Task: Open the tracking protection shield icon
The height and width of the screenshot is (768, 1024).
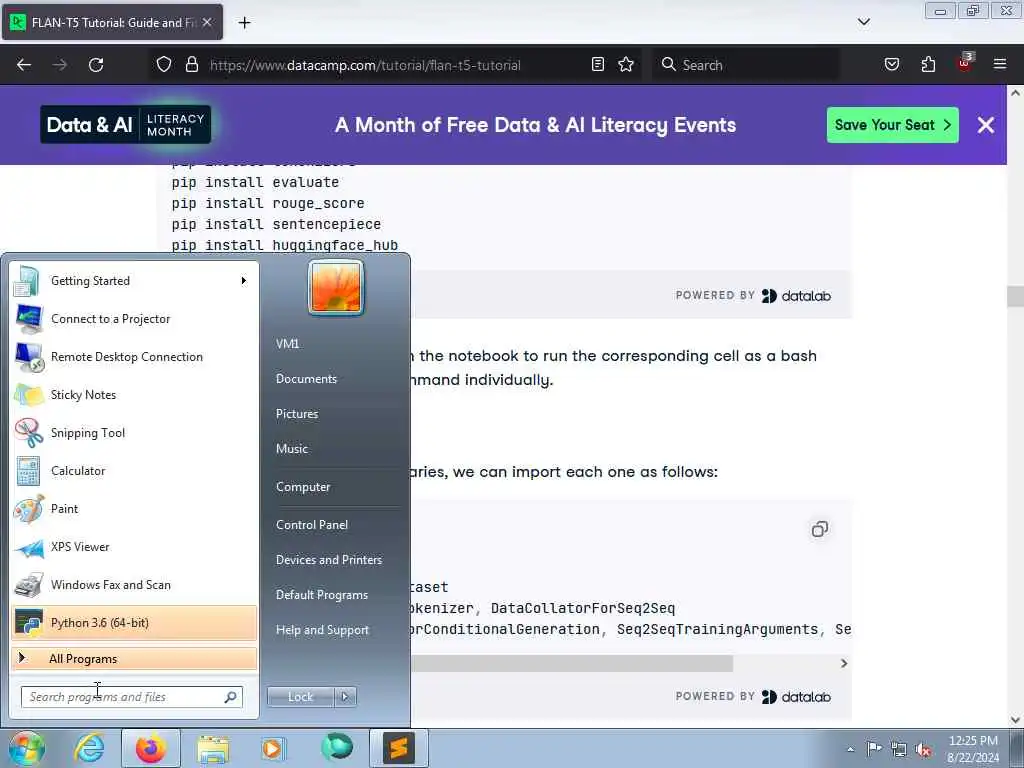Action: click(x=164, y=65)
